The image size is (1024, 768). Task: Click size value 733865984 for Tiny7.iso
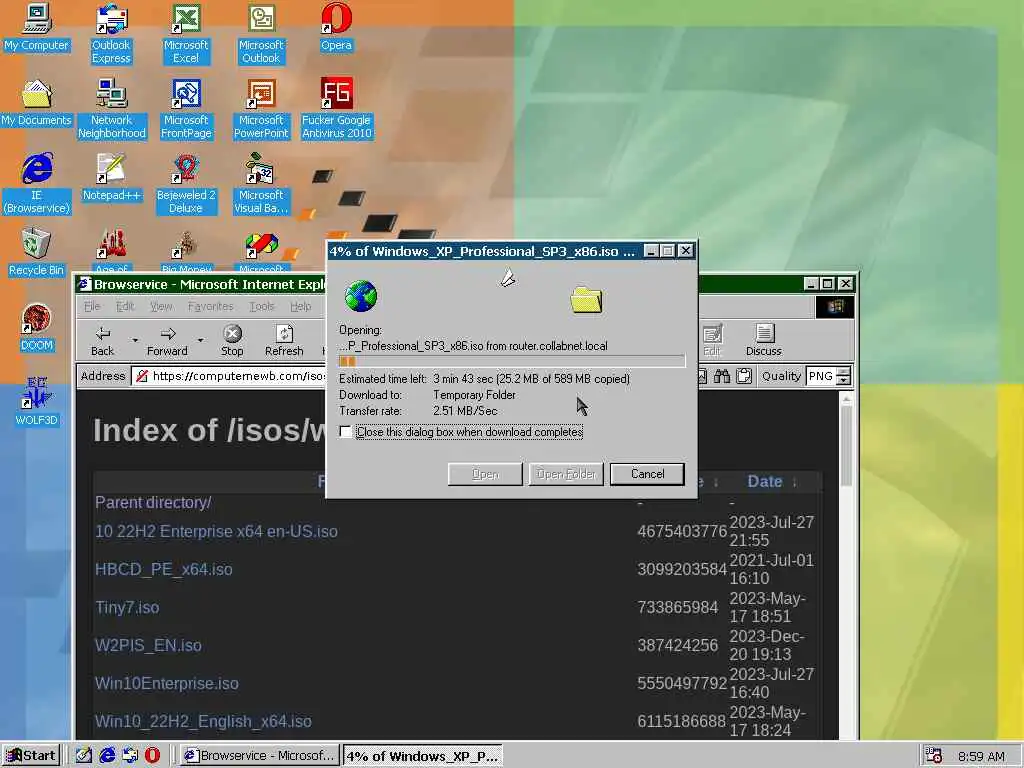point(677,607)
